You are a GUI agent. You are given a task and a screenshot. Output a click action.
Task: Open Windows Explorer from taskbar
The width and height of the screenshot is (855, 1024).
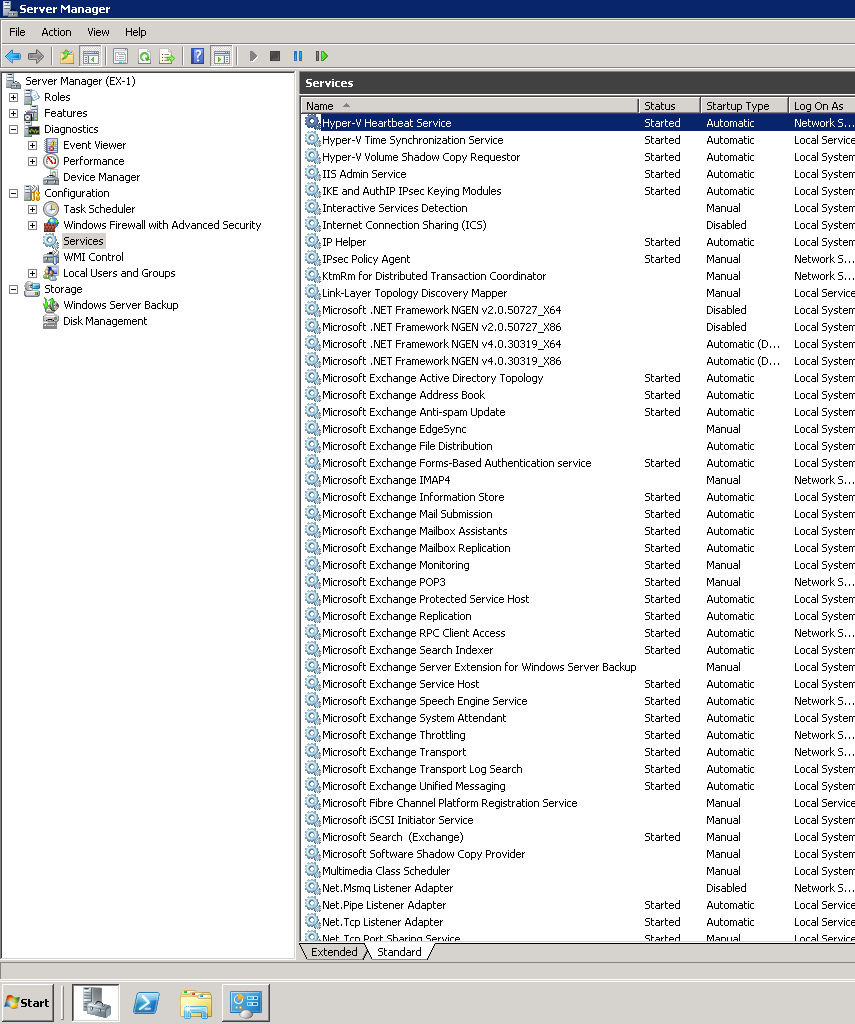click(196, 1002)
